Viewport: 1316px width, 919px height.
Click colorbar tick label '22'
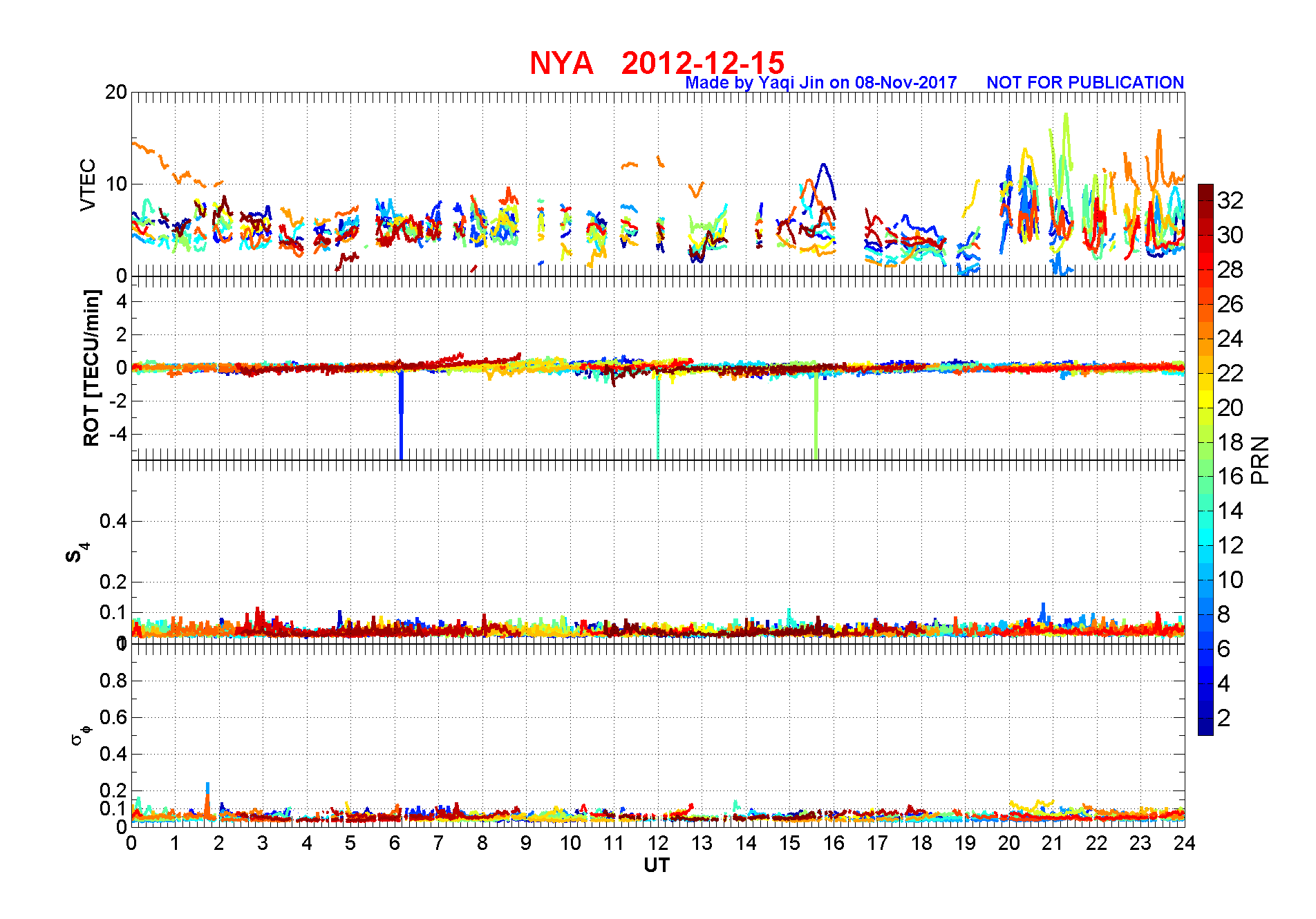[1230, 373]
